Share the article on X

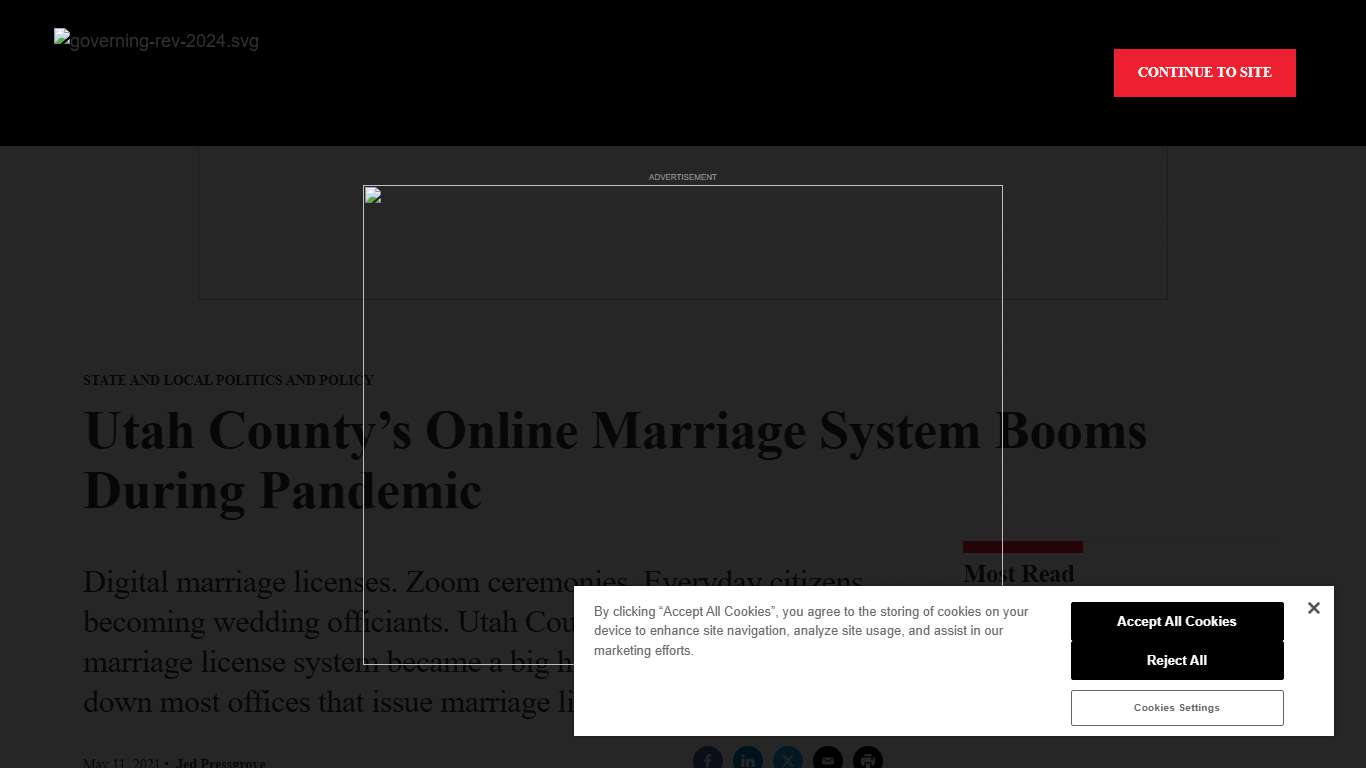pos(788,758)
